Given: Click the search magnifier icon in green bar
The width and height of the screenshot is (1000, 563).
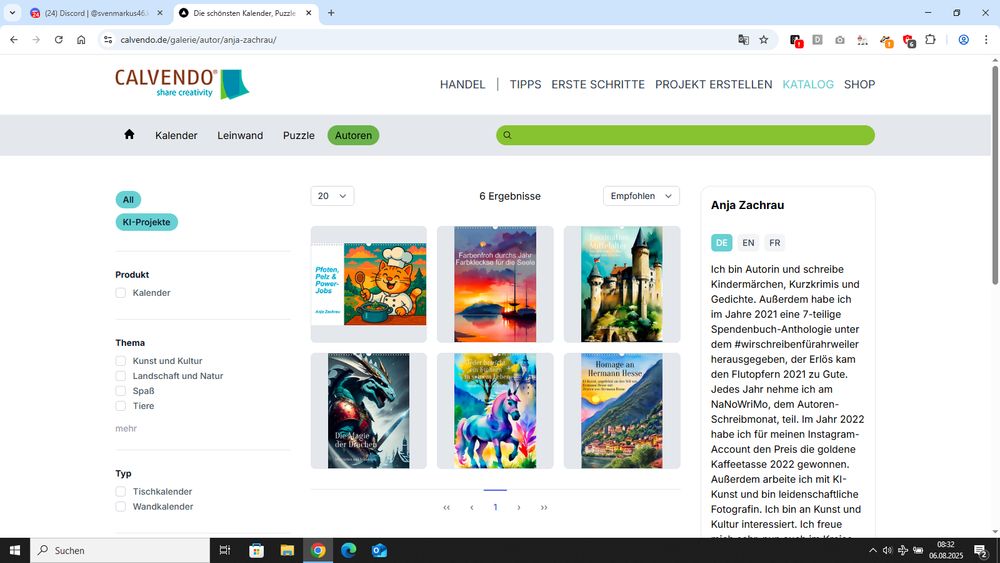Looking at the screenshot, I should (x=507, y=135).
